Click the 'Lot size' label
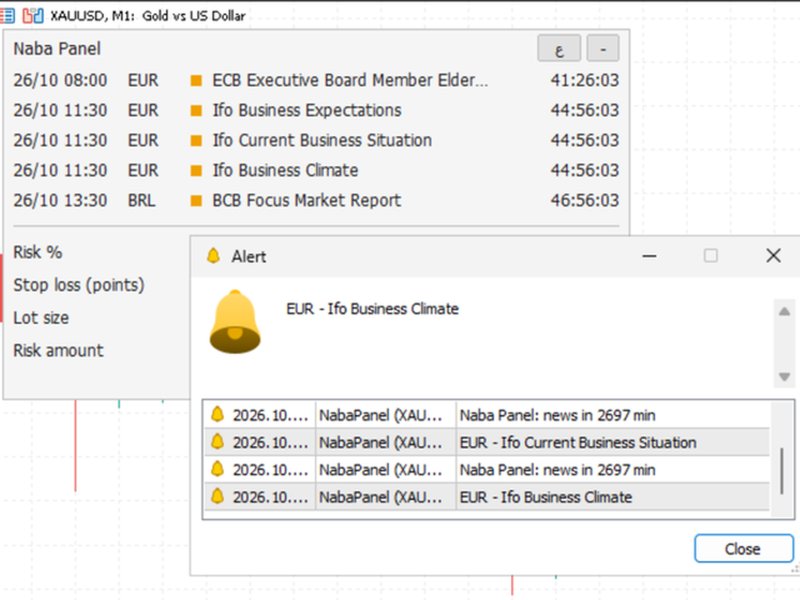This screenshot has width=800, height=600. 41,318
